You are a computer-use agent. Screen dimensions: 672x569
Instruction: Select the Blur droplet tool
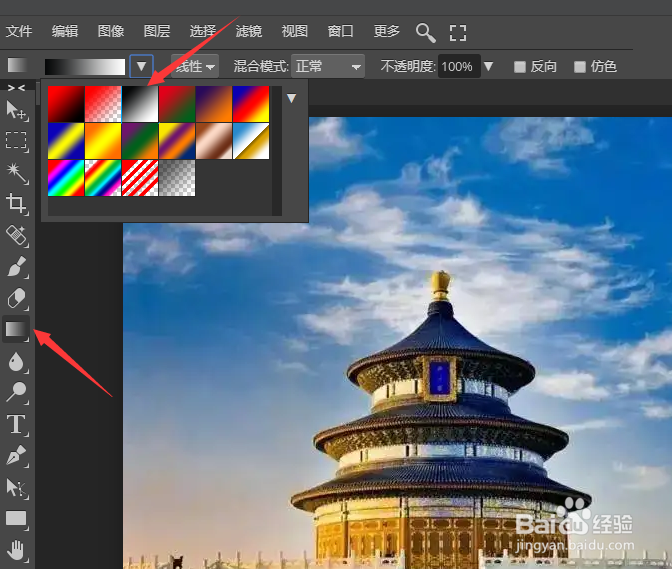point(16,362)
